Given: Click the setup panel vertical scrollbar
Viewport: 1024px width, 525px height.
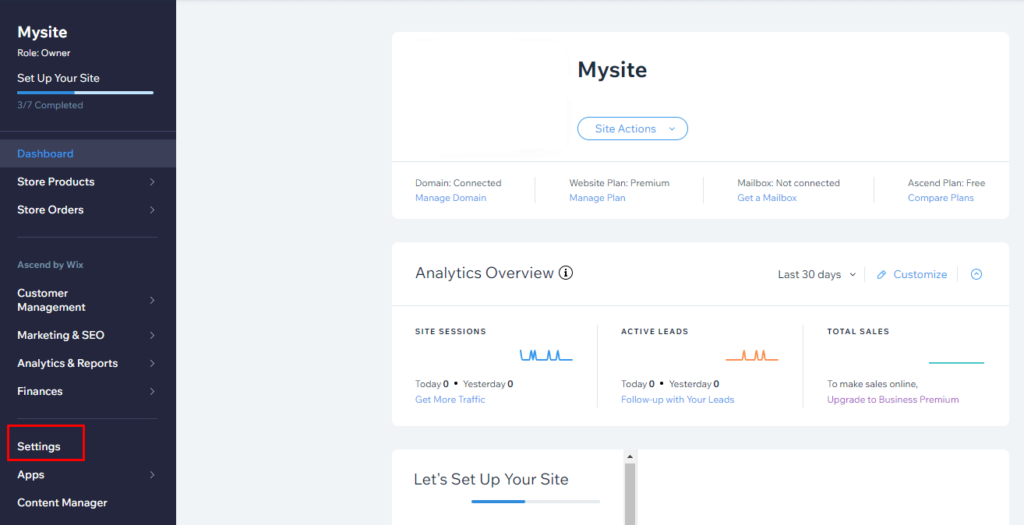Looking at the screenshot, I should (630, 490).
